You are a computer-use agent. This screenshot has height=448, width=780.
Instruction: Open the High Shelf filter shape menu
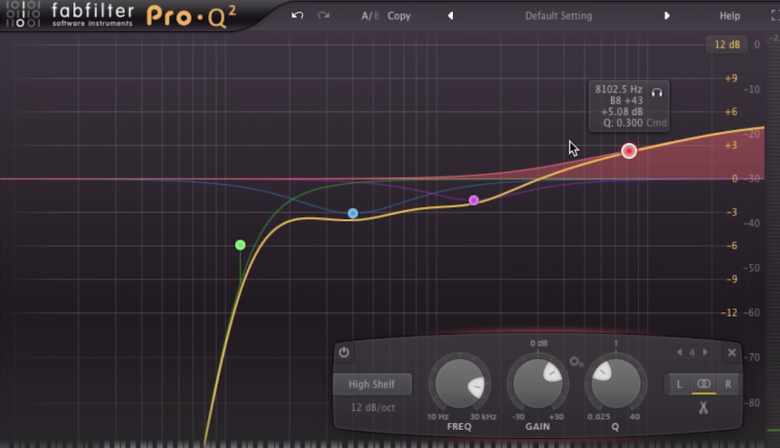(372, 384)
